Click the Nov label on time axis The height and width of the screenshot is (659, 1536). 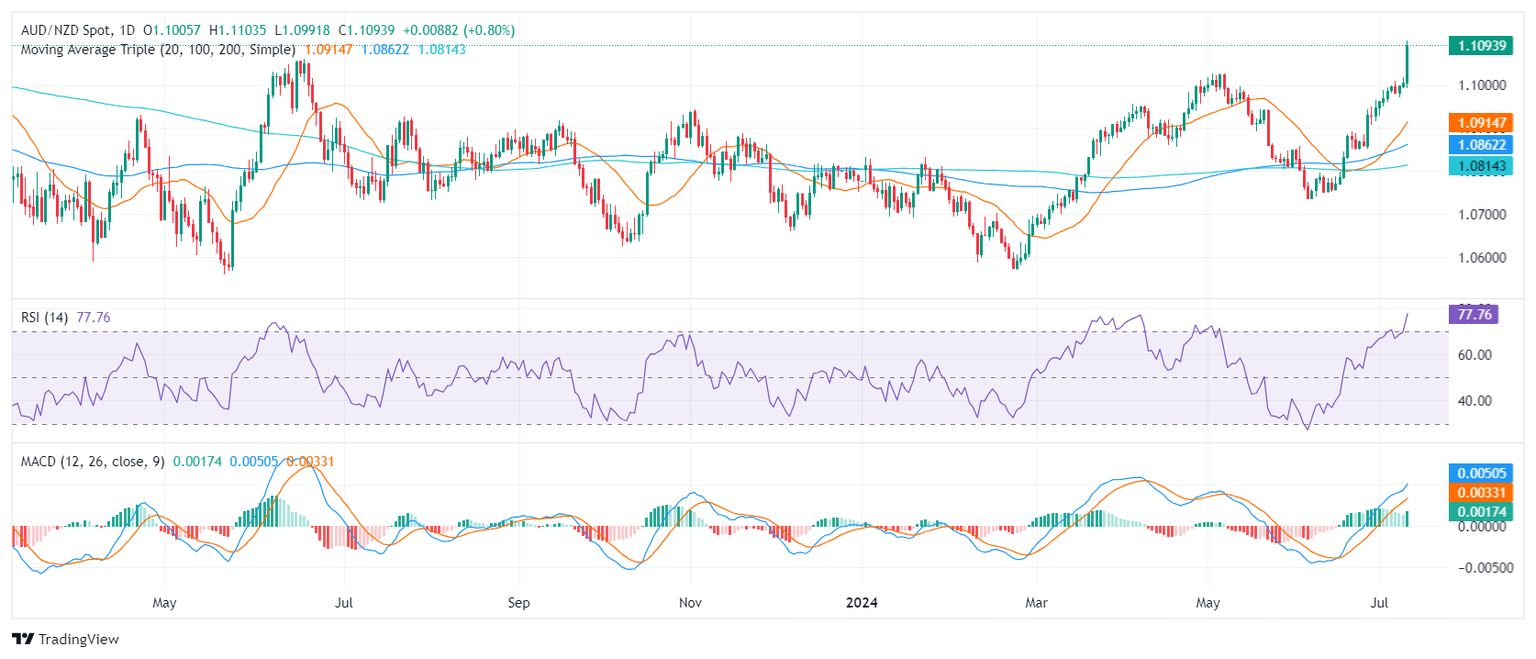coord(690,603)
